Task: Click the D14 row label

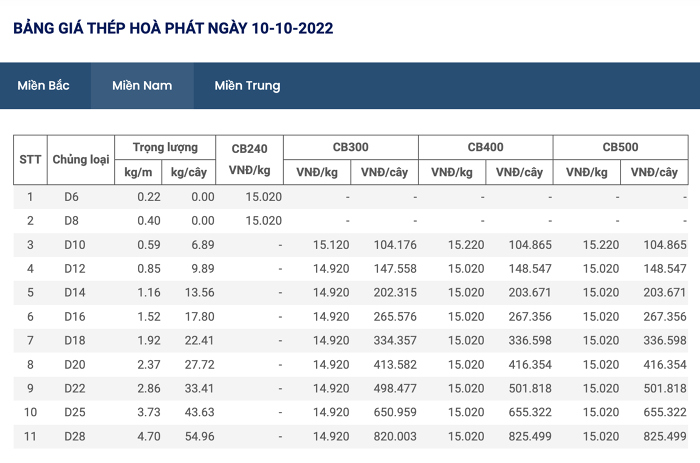Action: click(75, 292)
